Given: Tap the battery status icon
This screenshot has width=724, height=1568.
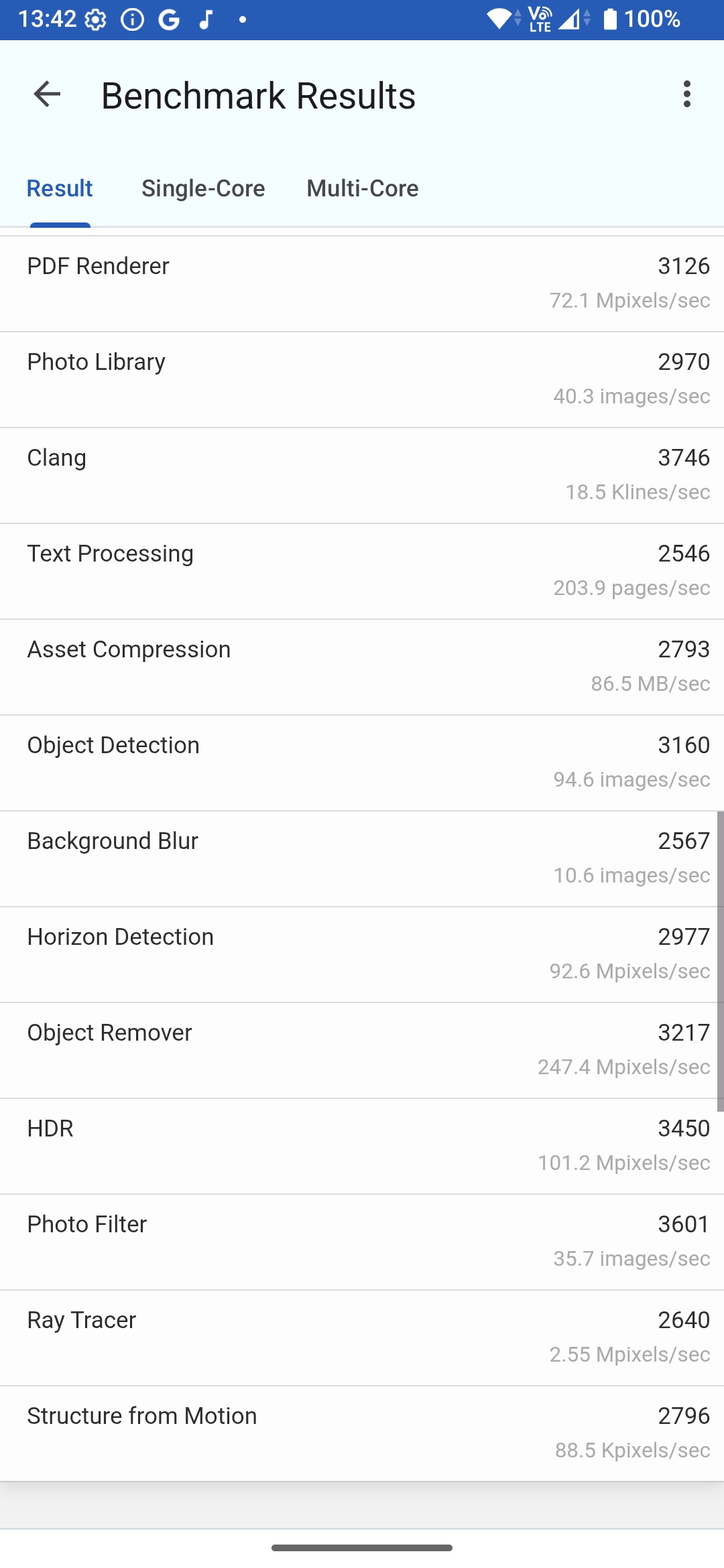Looking at the screenshot, I should click(x=609, y=19).
